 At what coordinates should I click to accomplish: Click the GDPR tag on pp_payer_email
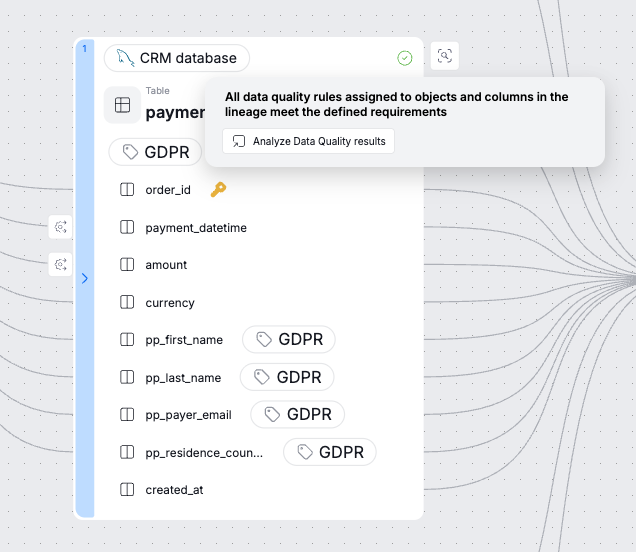coord(297,414)
